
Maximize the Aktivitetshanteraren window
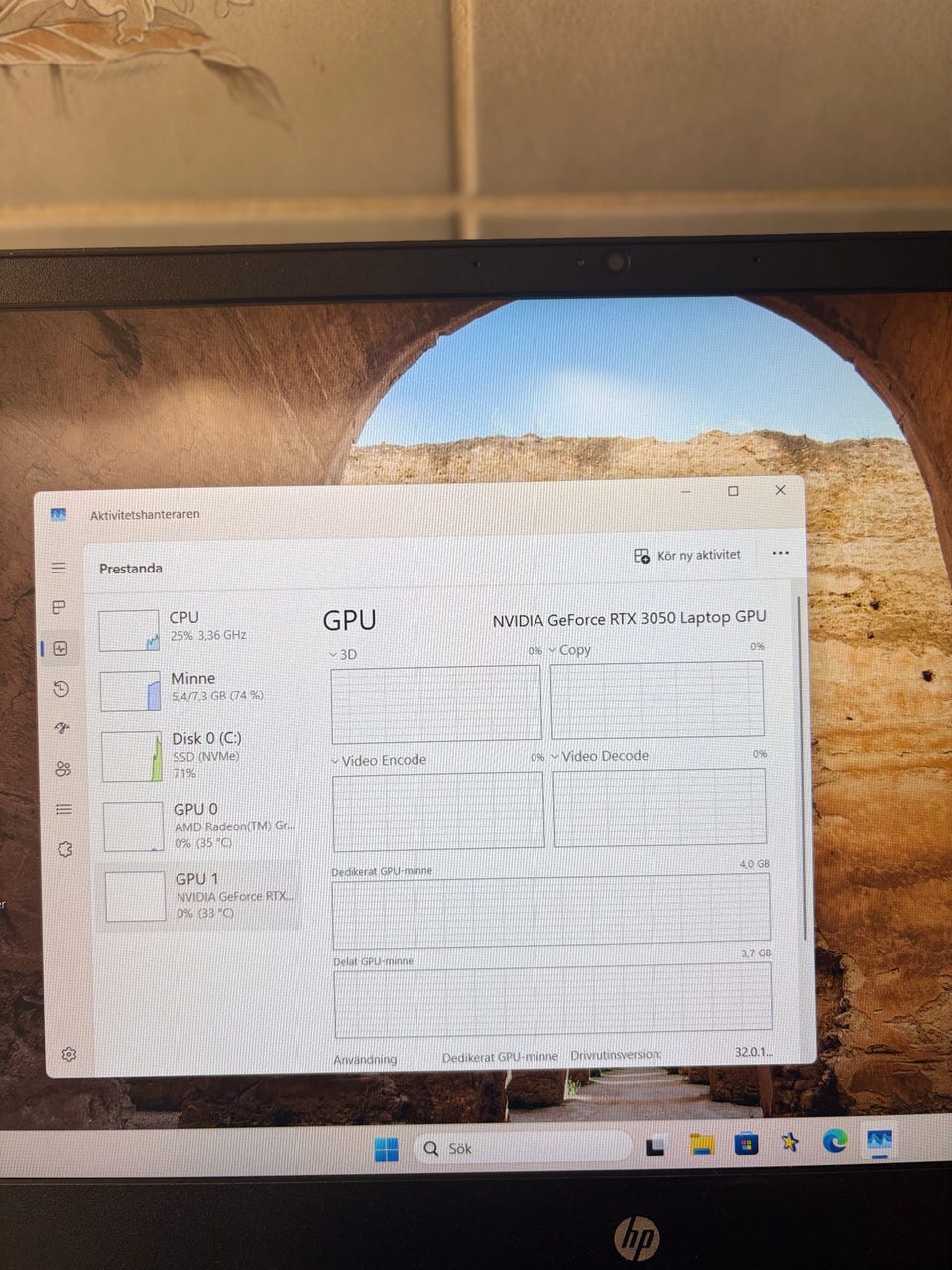[733, 491]
